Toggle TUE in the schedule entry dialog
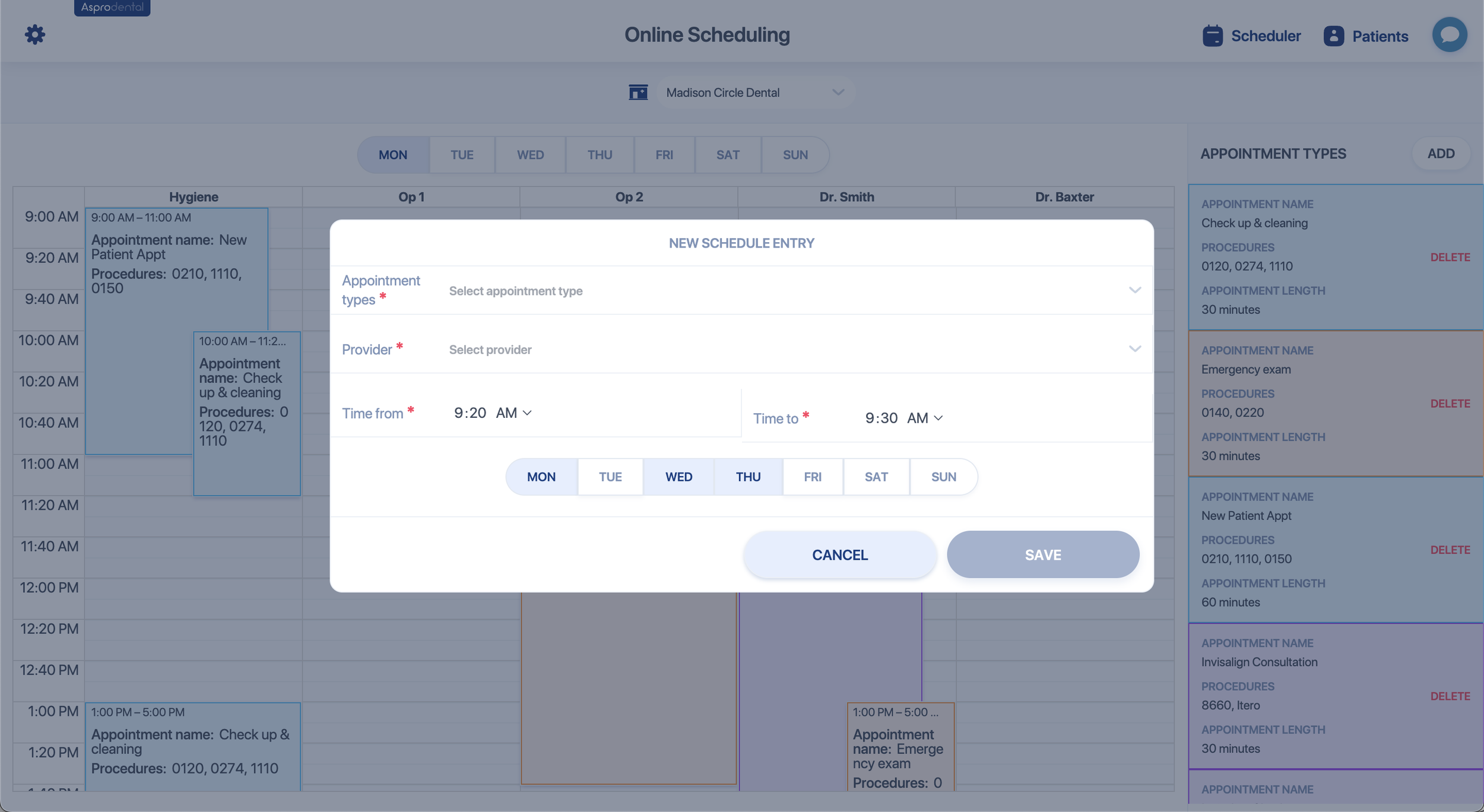Image resolution: width=1484 pixels, height=812 pixels. coord(610,477)
